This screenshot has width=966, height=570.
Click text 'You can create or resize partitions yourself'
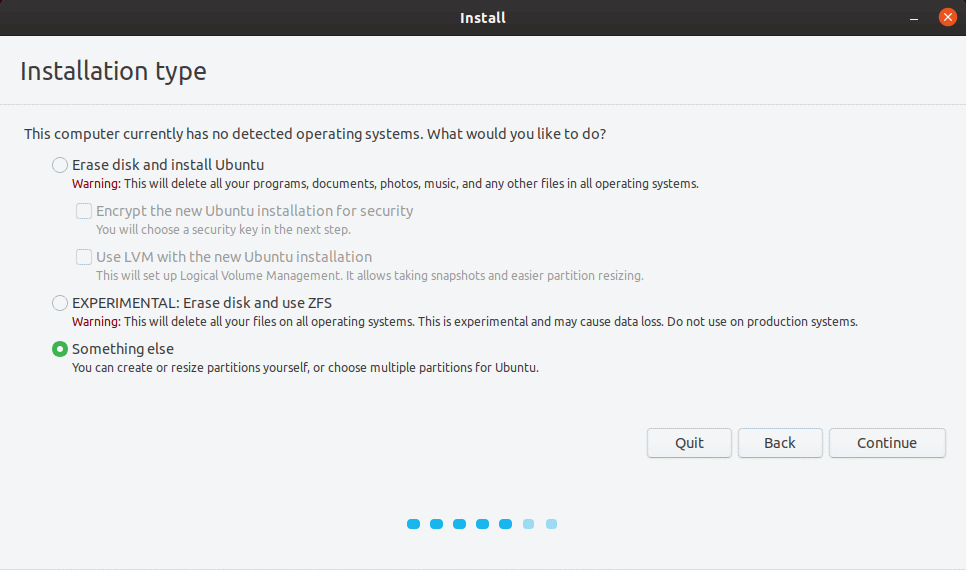click(190, 367)
